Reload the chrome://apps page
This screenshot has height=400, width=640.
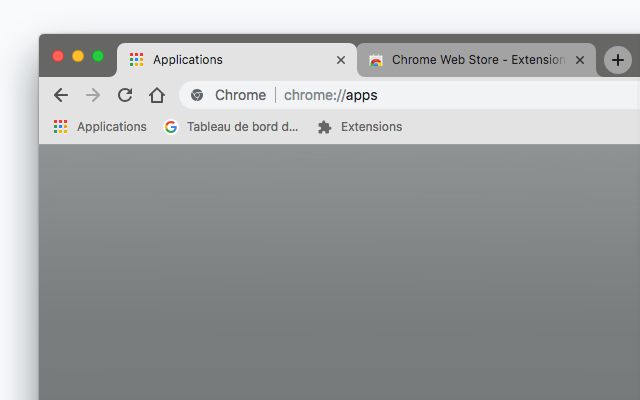coord(125,95)
